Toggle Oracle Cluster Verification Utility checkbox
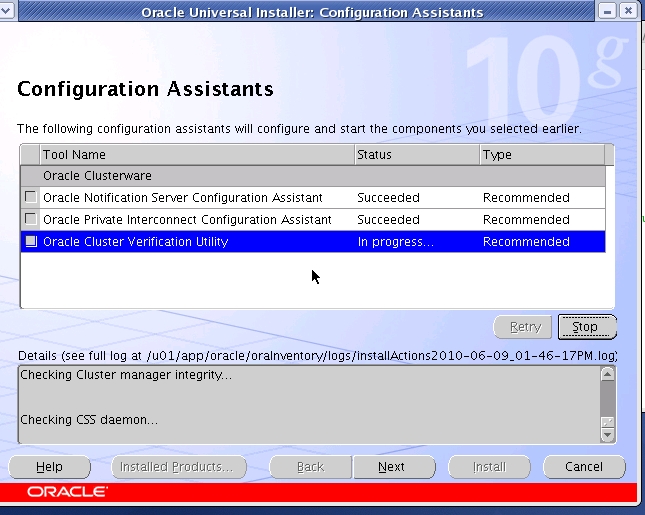Viewport: 645px width, 515px height. pyautogui.click(x=31, y=241)
